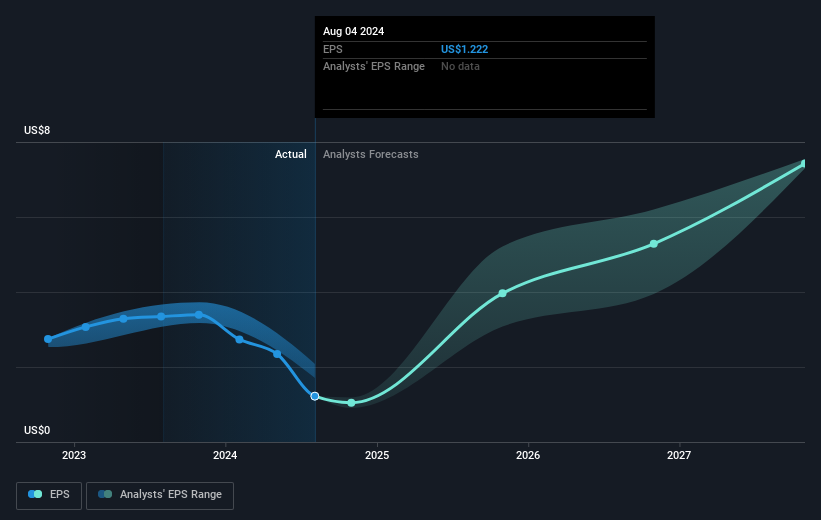Click the 'Aug 04 2024' tooltip date
Screen dimensions: 821x520
point(353,31)
